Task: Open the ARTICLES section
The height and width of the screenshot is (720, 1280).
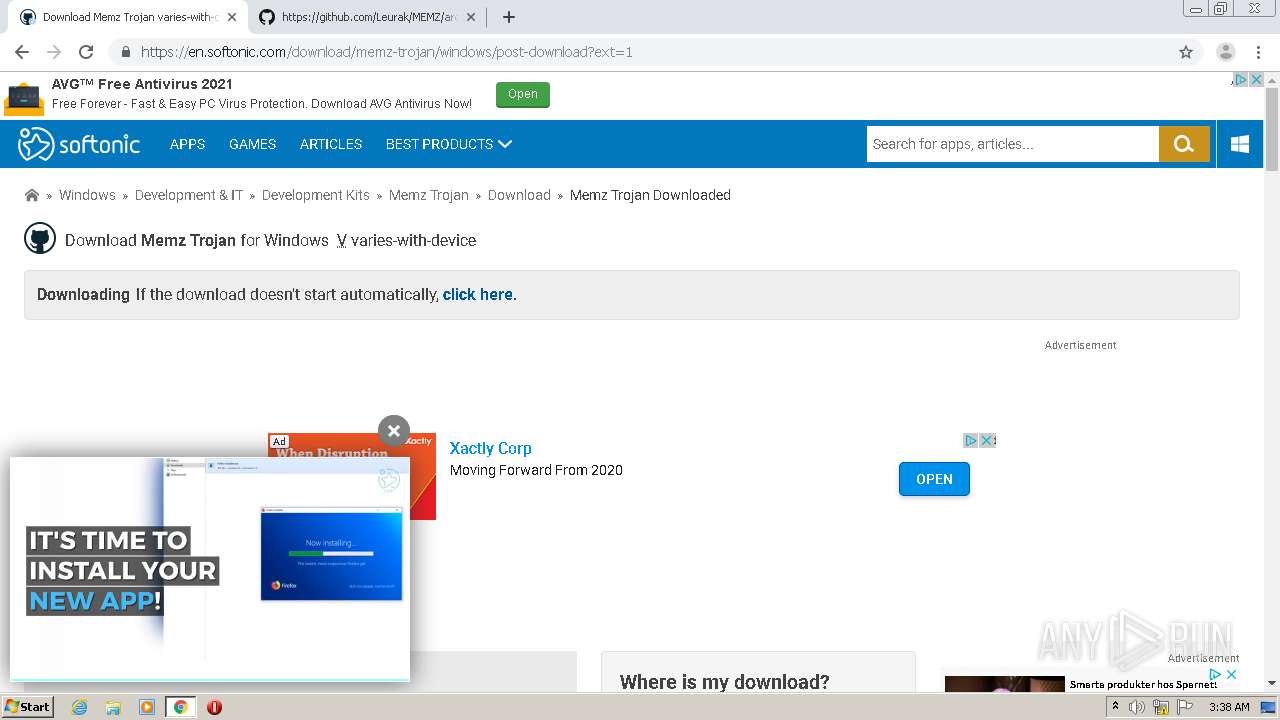Action: point(331,144)
